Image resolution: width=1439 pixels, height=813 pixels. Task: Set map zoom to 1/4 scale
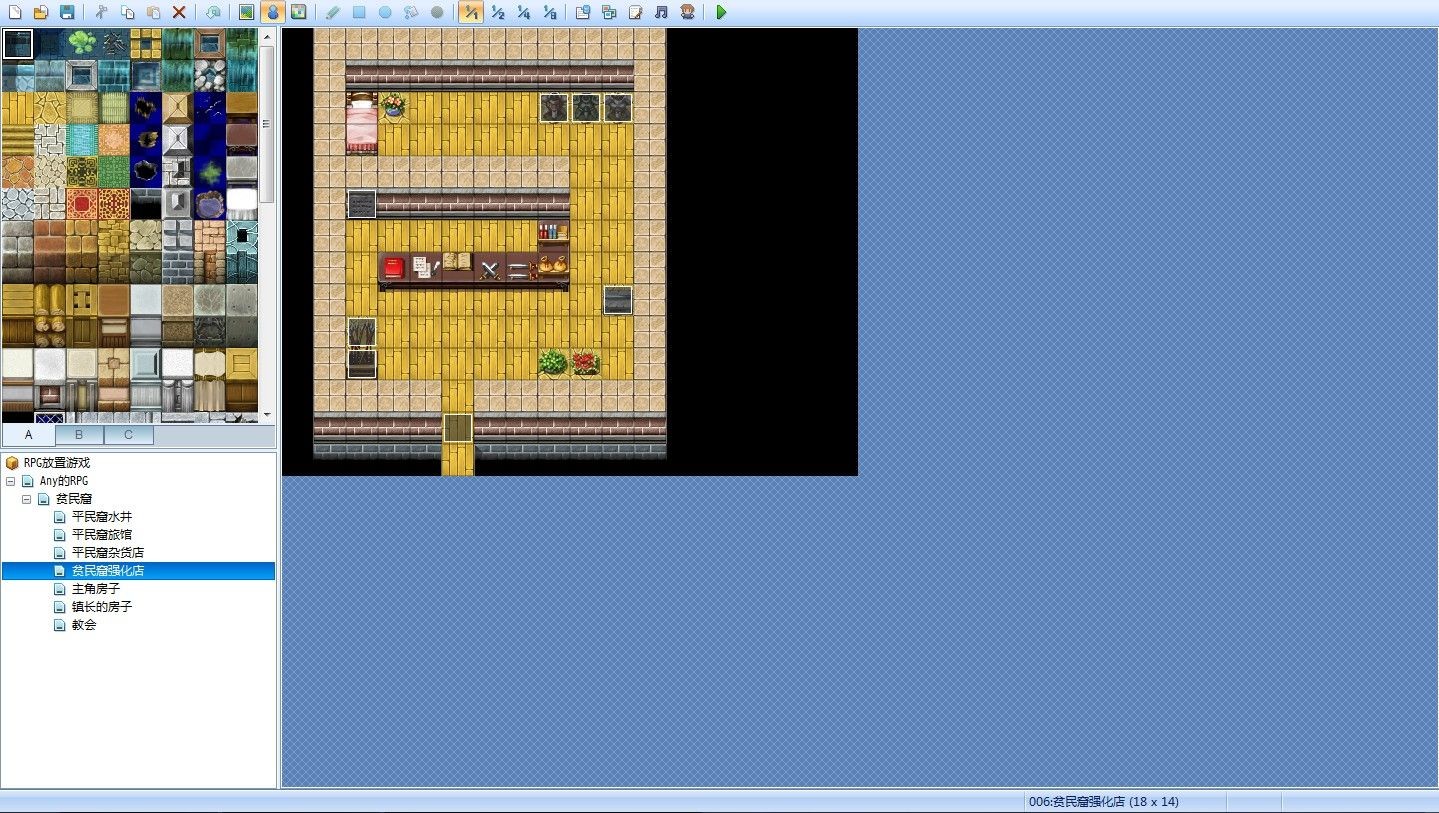[x=523, y=12]
